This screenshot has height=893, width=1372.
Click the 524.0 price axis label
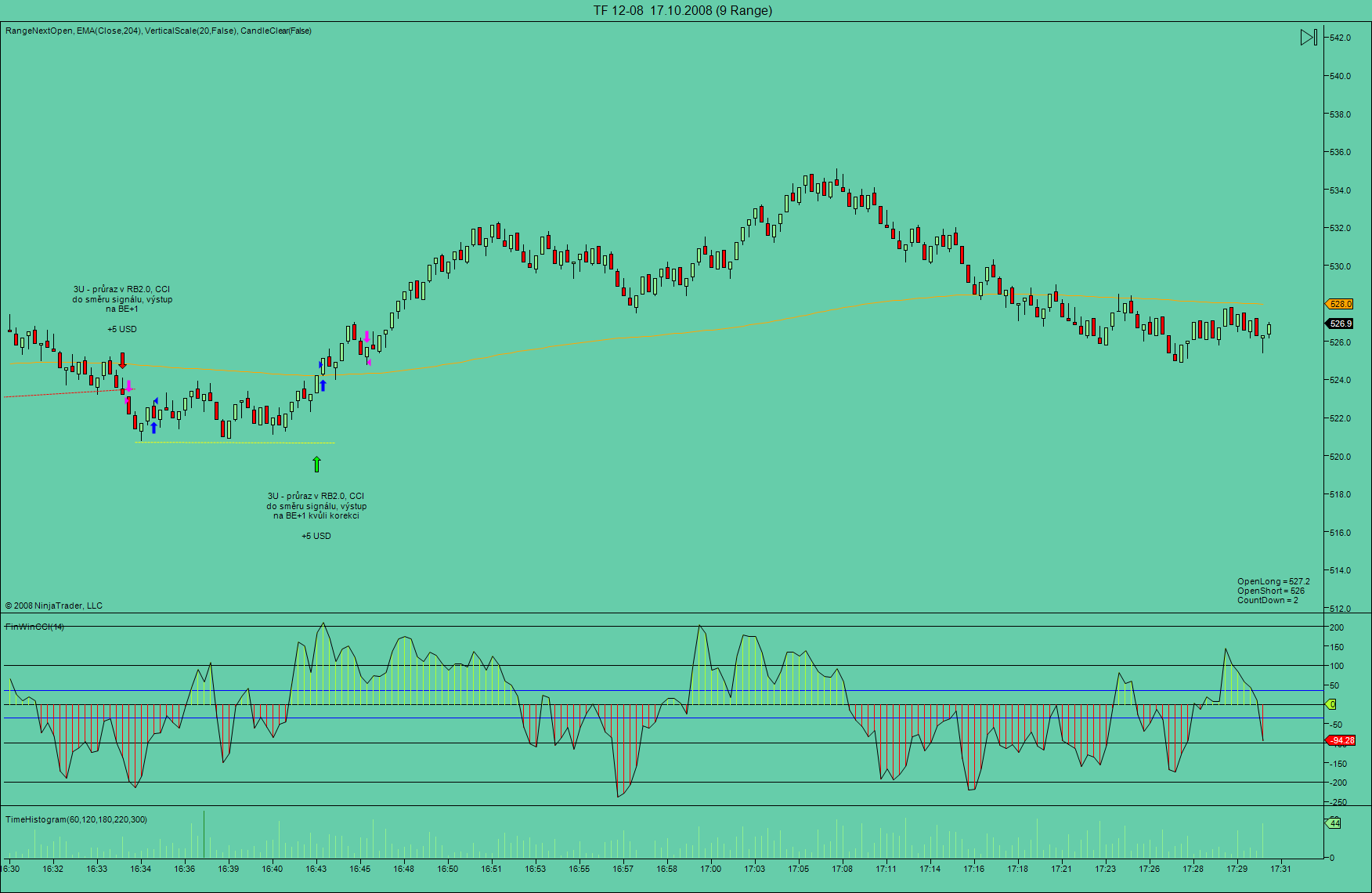[x=1340, y=380]
